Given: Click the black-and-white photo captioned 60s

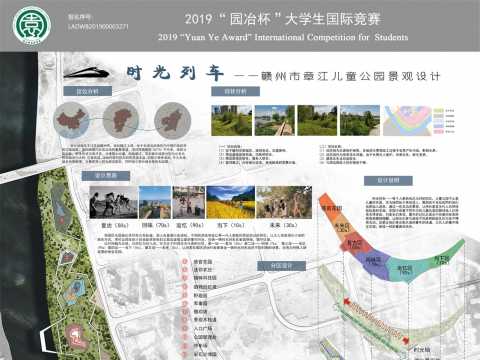Looking at the screenshot, I should (113, 202).
